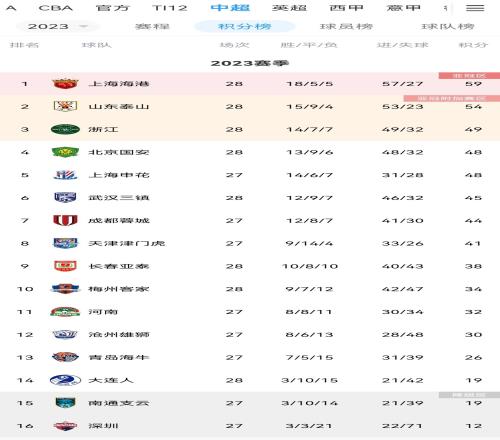
Task: Click team name 长春亚泰
Action: click(119, 266)
